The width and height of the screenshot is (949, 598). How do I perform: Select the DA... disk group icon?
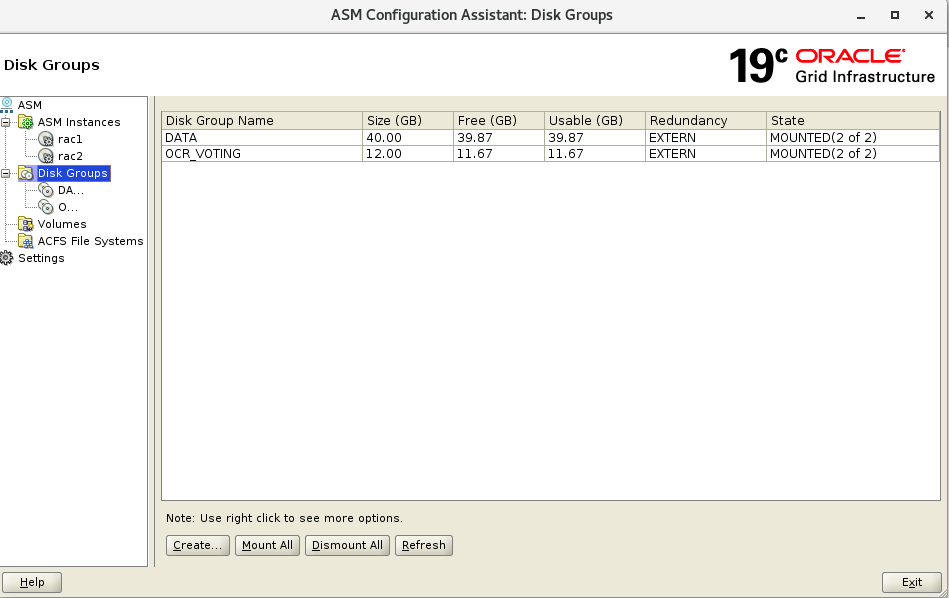(46, 190)
